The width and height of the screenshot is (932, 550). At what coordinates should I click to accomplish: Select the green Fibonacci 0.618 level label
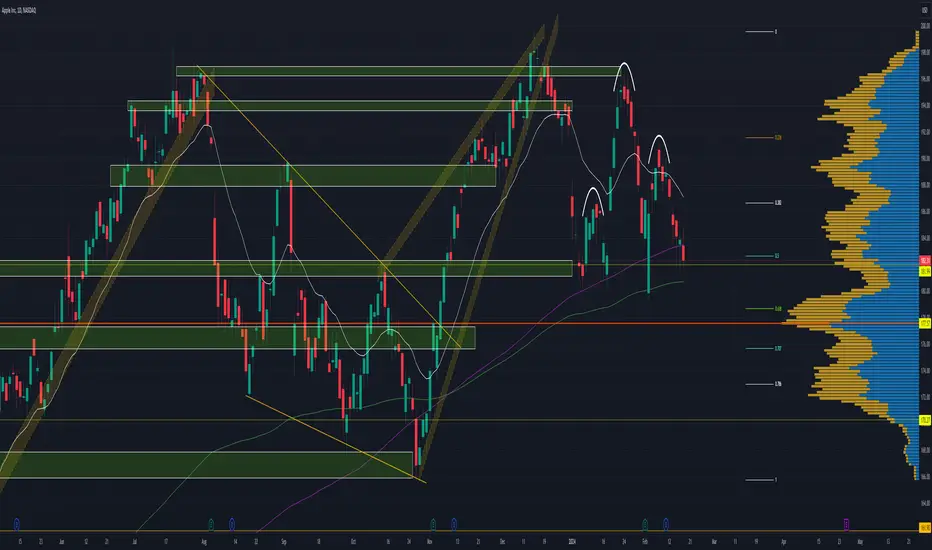778,309
